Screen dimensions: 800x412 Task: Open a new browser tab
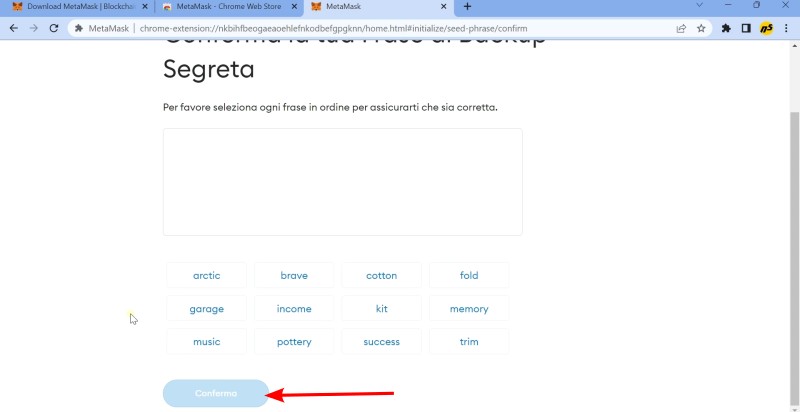pyautogui.click(x=467, y=7)
